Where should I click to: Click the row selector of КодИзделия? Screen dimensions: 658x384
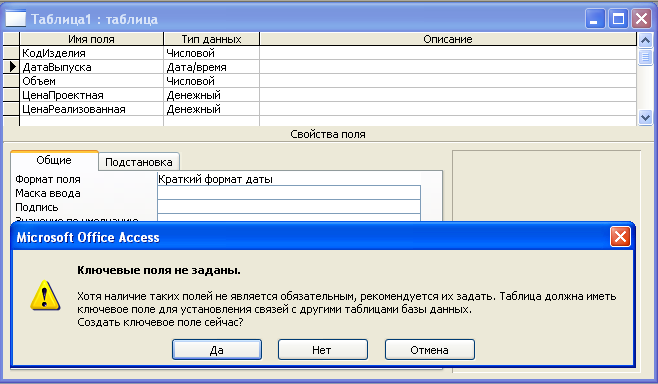pyautogui.click(x=11, y=53)
